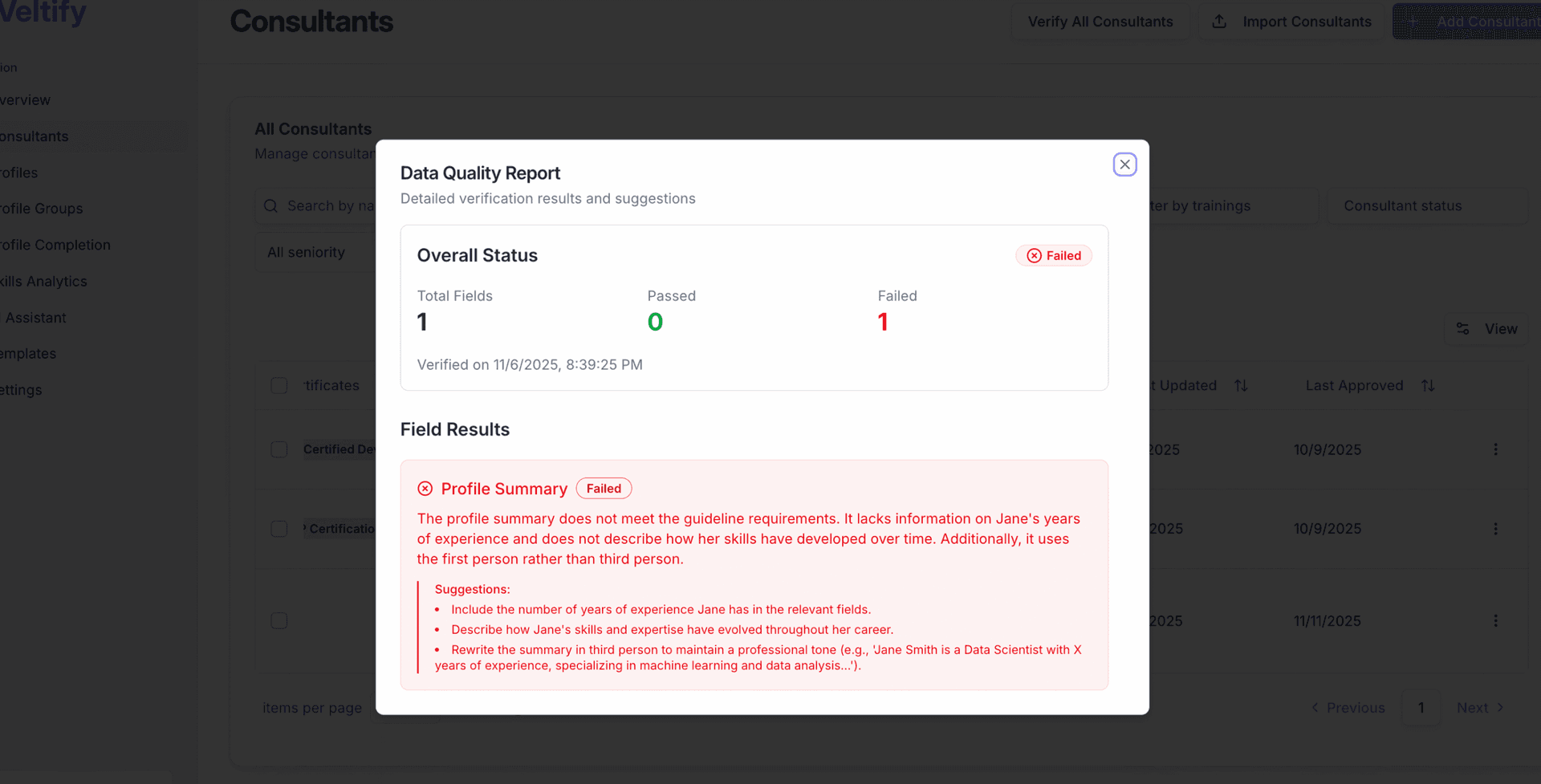Click into the consultant search field
The height and width of the screenshot is (784, 1541).
coord(337,205)
